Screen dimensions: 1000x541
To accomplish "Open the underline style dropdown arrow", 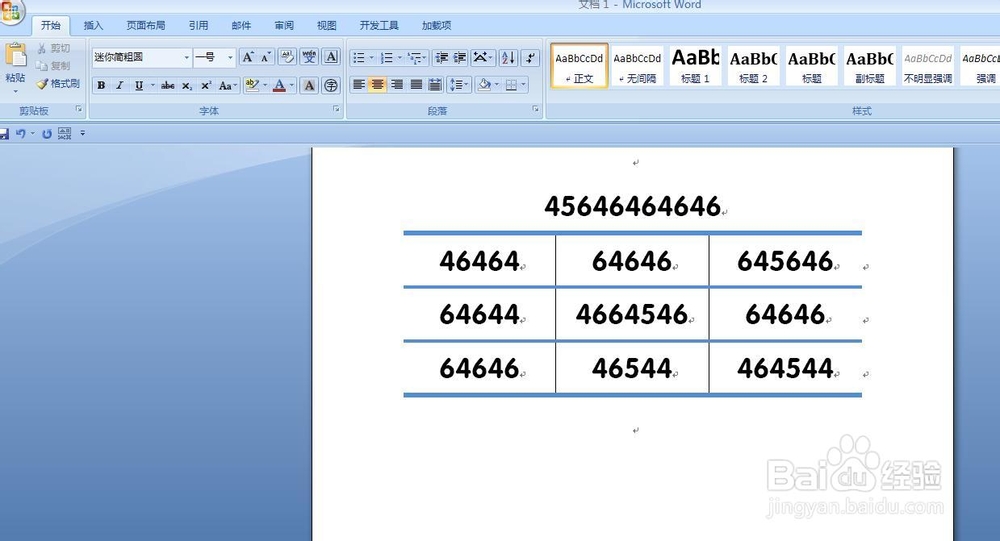I will click(152, 85).
